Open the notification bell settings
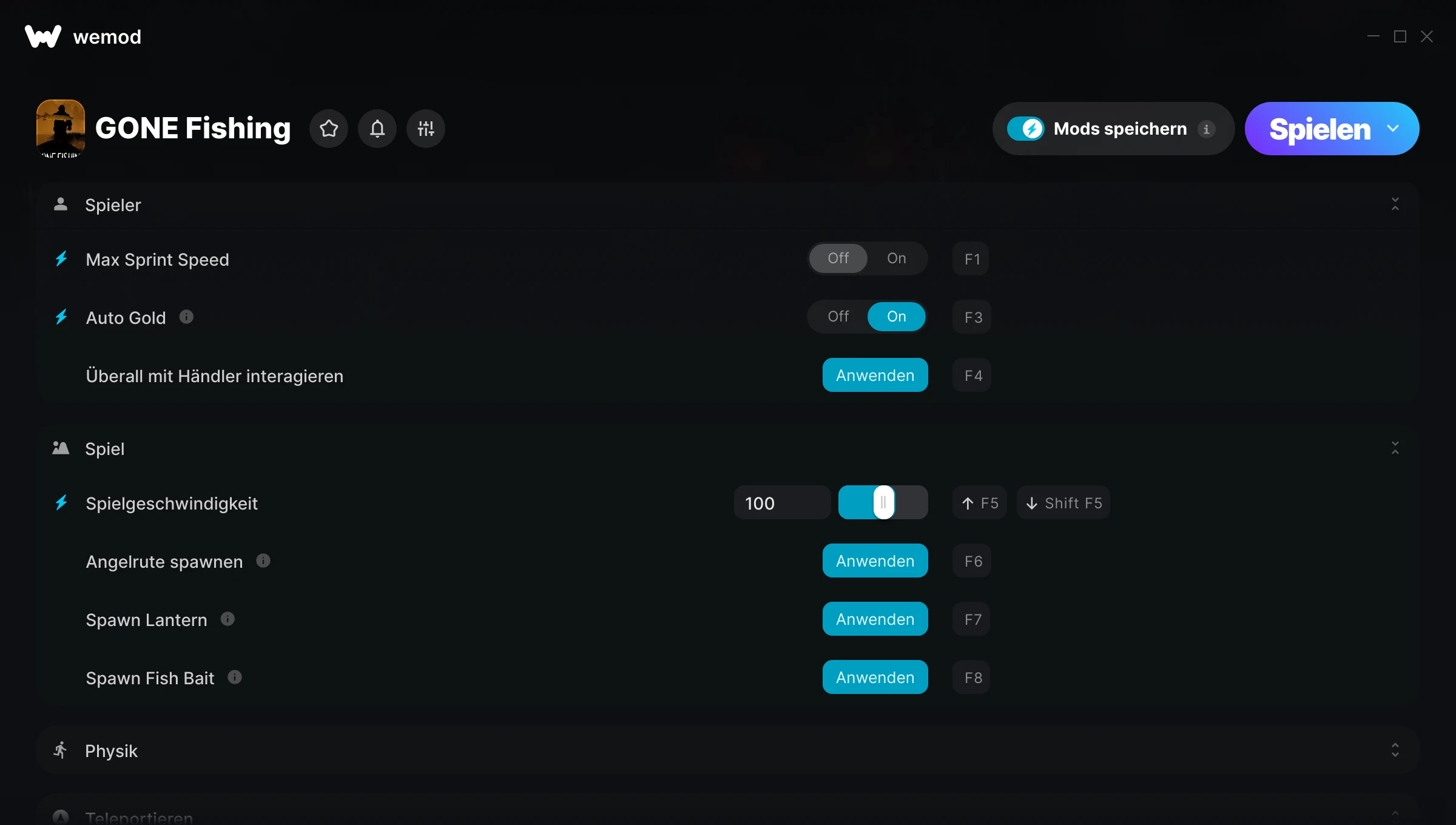This screenshot has height=825, width=1456. [x=377, y=129]
